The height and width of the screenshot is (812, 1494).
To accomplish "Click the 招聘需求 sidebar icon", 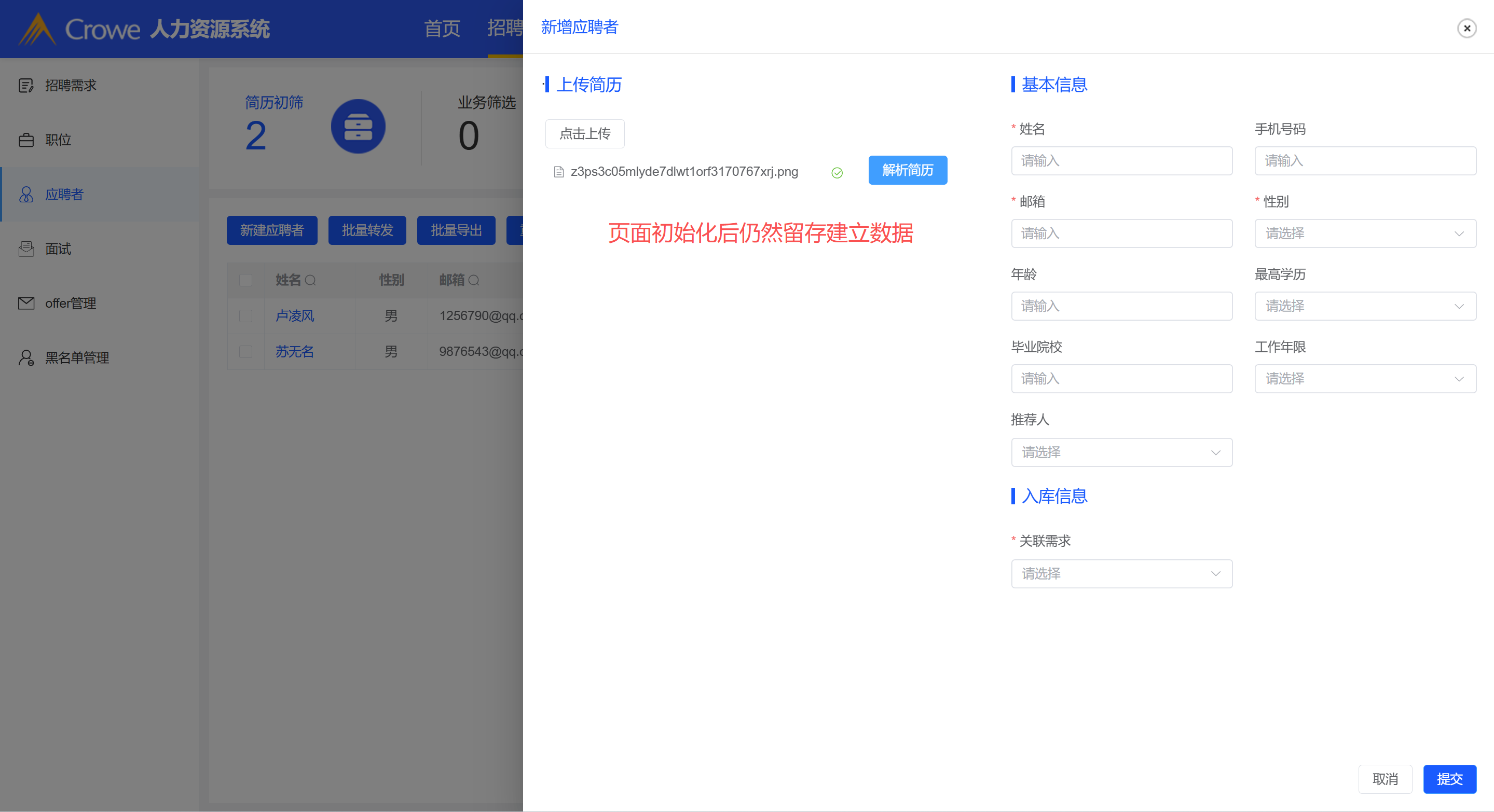I will [x=26, y=86].
